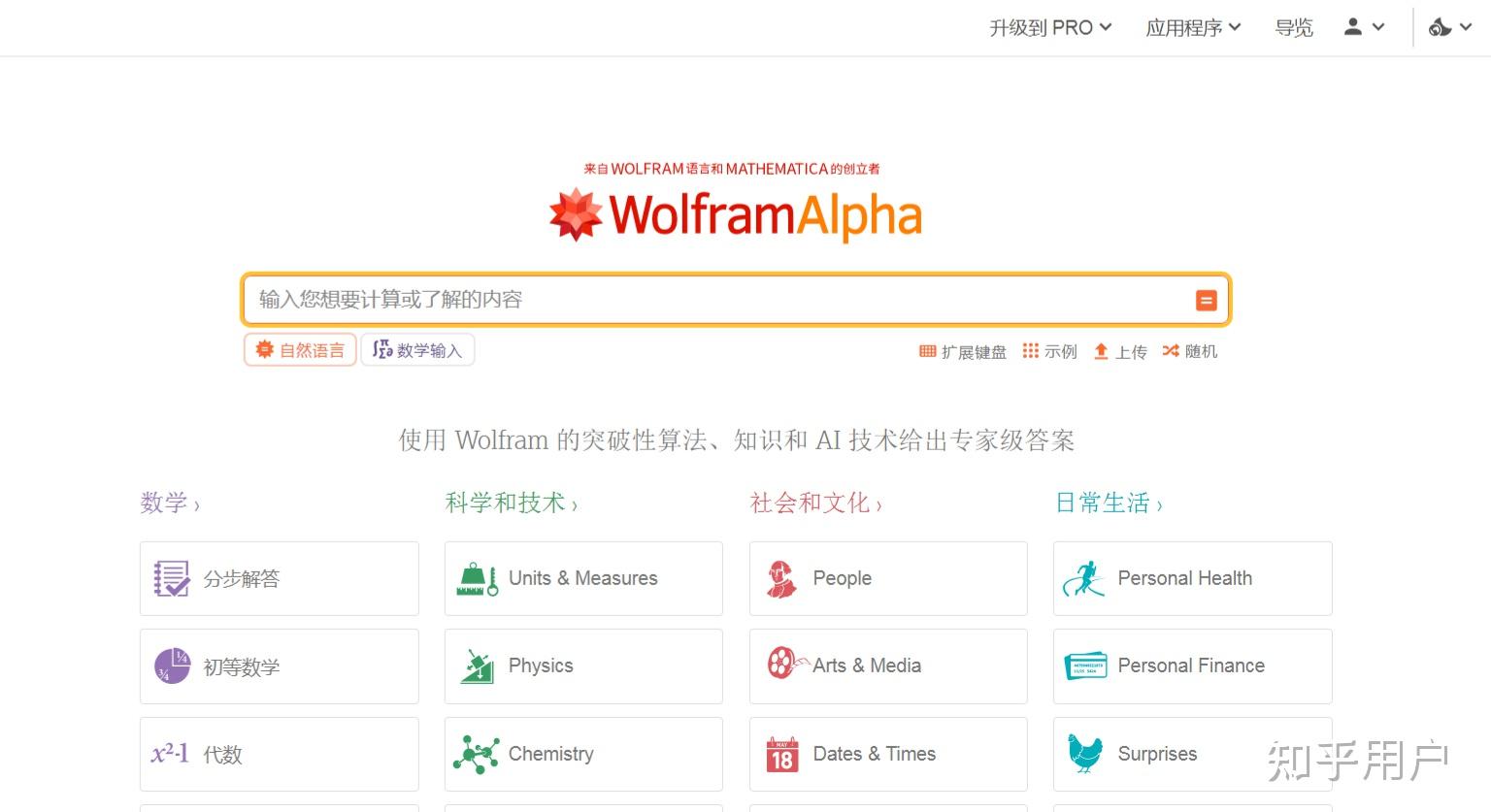Click the upload arrow icon labeled 上传
This screenshot has height=812, width=1491.
pos(1103,350)
